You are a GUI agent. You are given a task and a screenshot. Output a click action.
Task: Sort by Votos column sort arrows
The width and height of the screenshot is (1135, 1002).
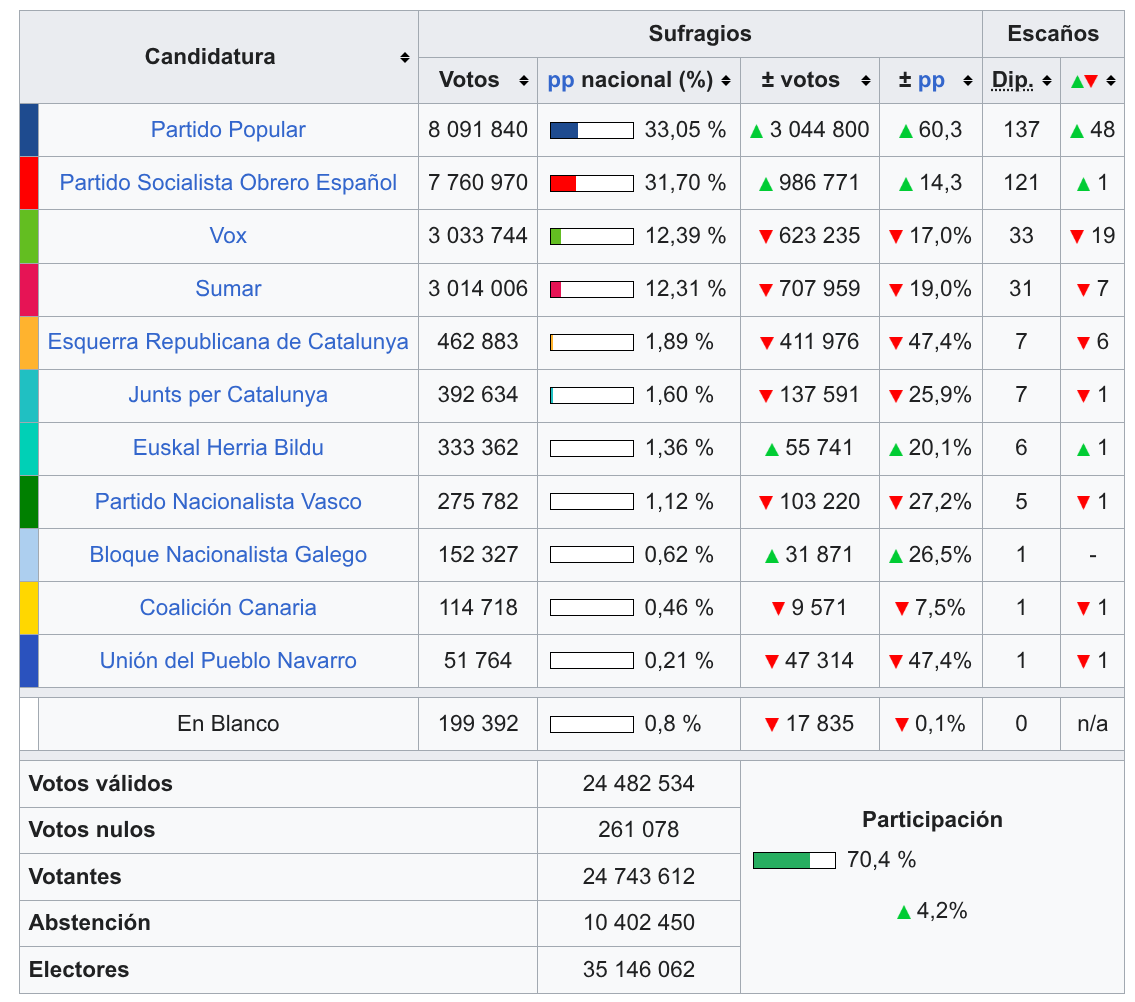point(523,81)
